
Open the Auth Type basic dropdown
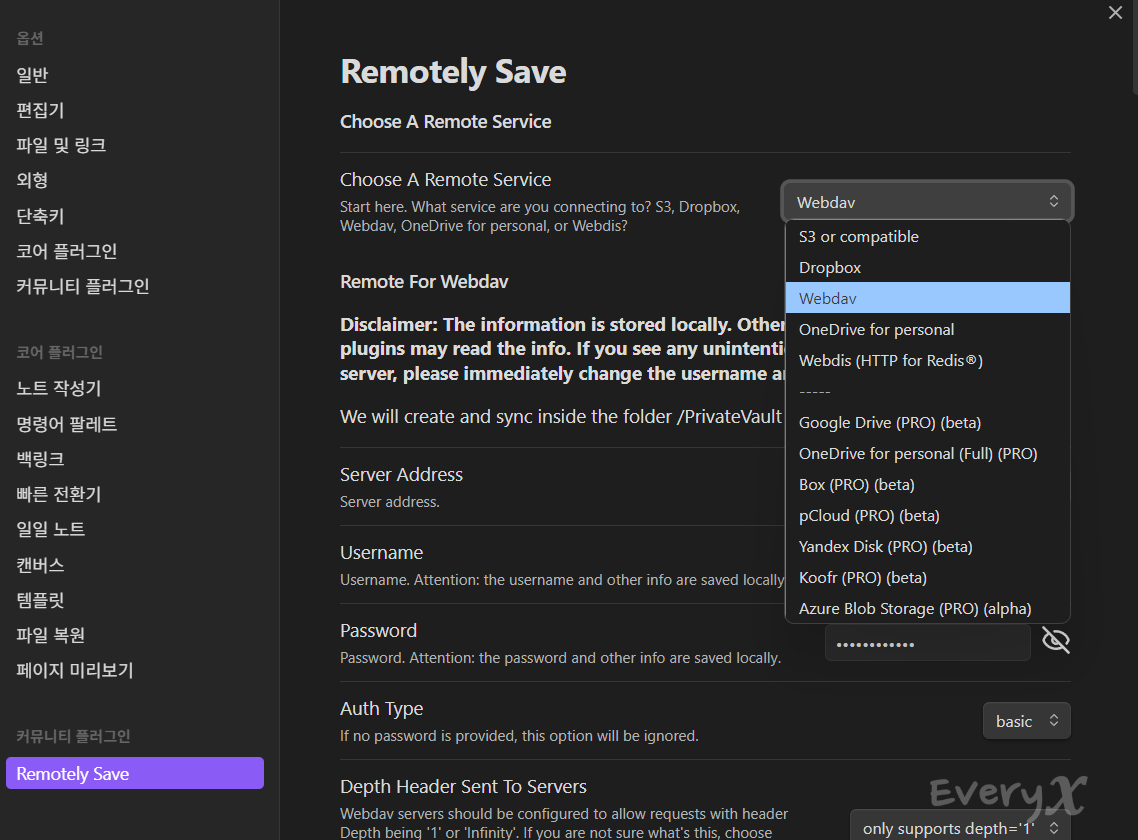pos(1026,720)
